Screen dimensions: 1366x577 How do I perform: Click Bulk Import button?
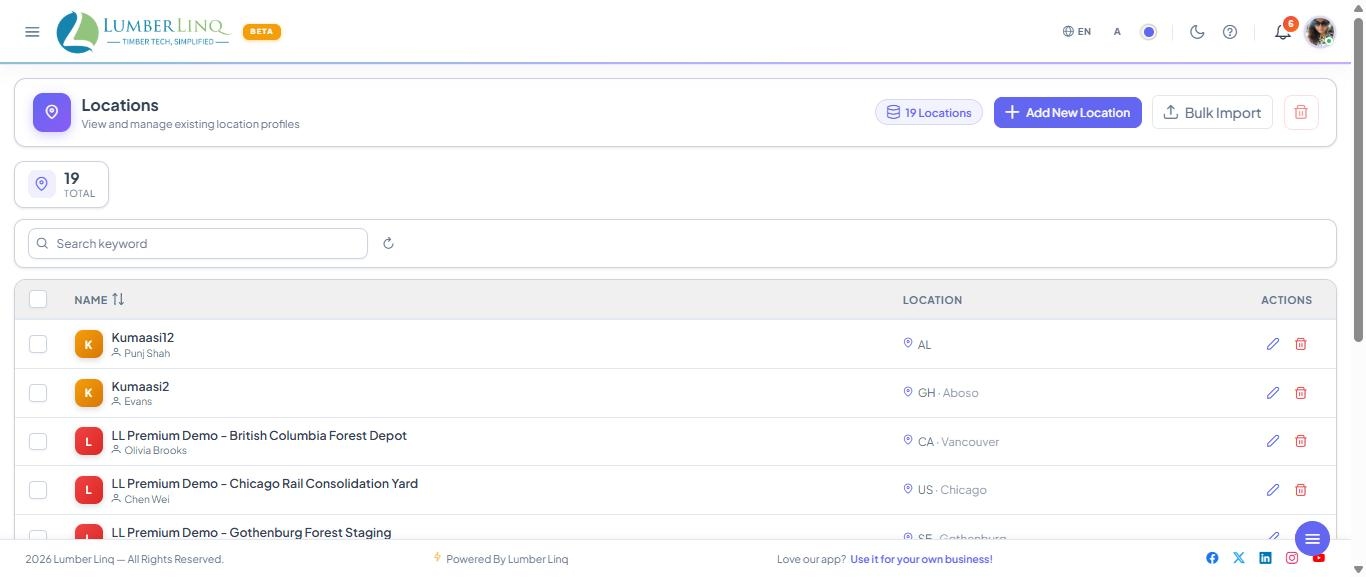click(x=1212, y=112)
